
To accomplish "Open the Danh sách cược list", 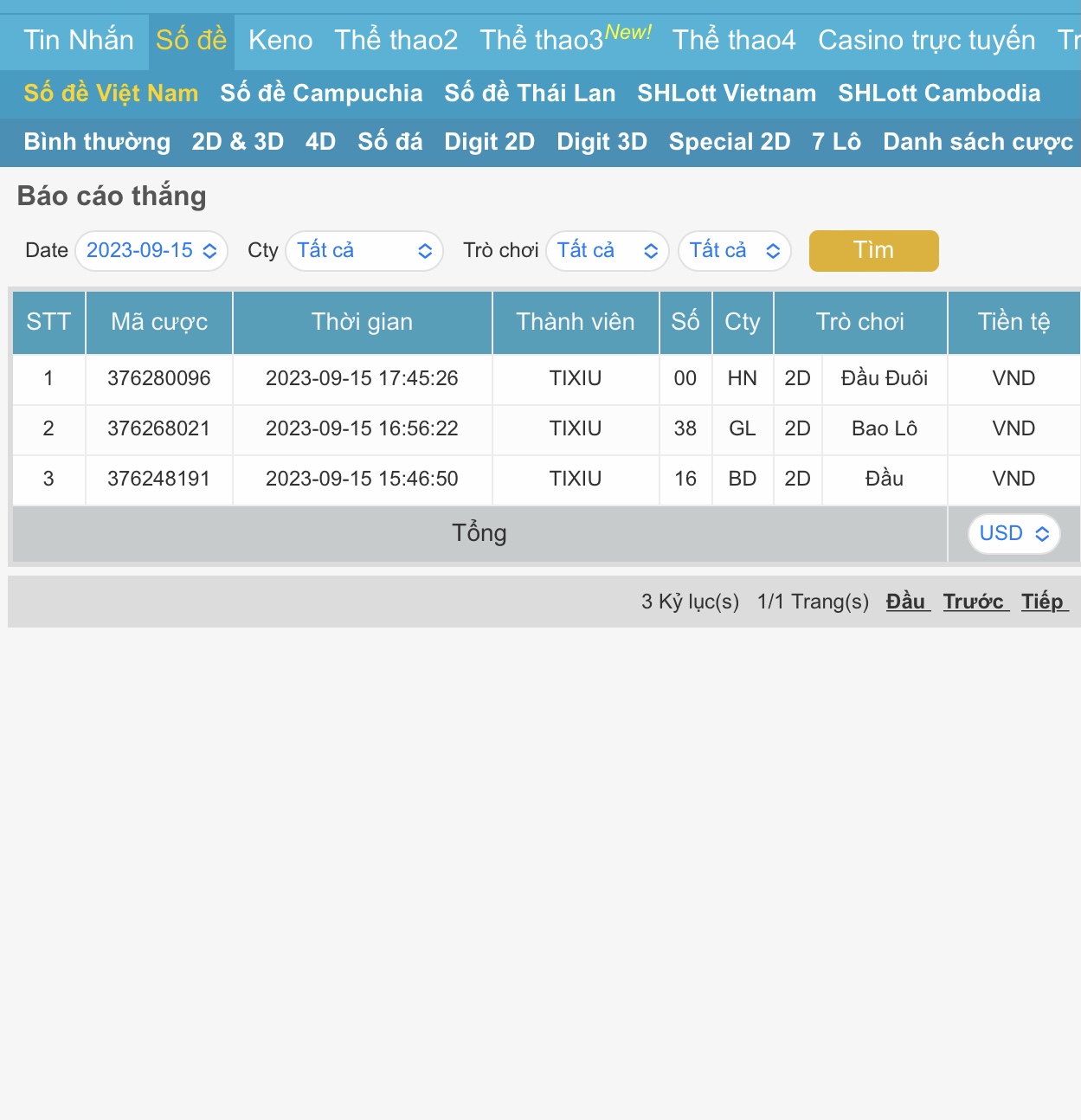I will click(x=977, y=142).
